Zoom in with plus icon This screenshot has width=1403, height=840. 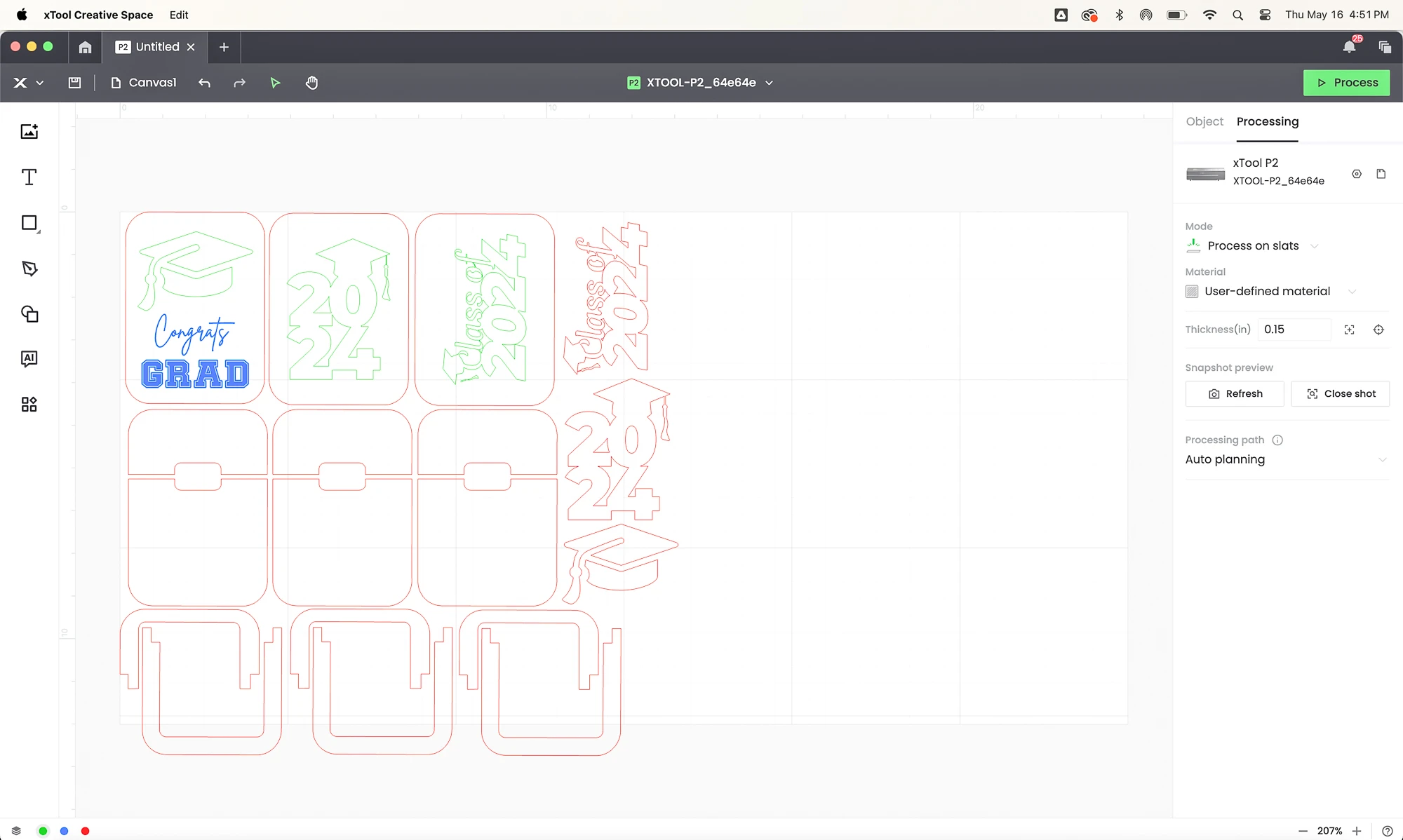click(x=1357, y=831)
